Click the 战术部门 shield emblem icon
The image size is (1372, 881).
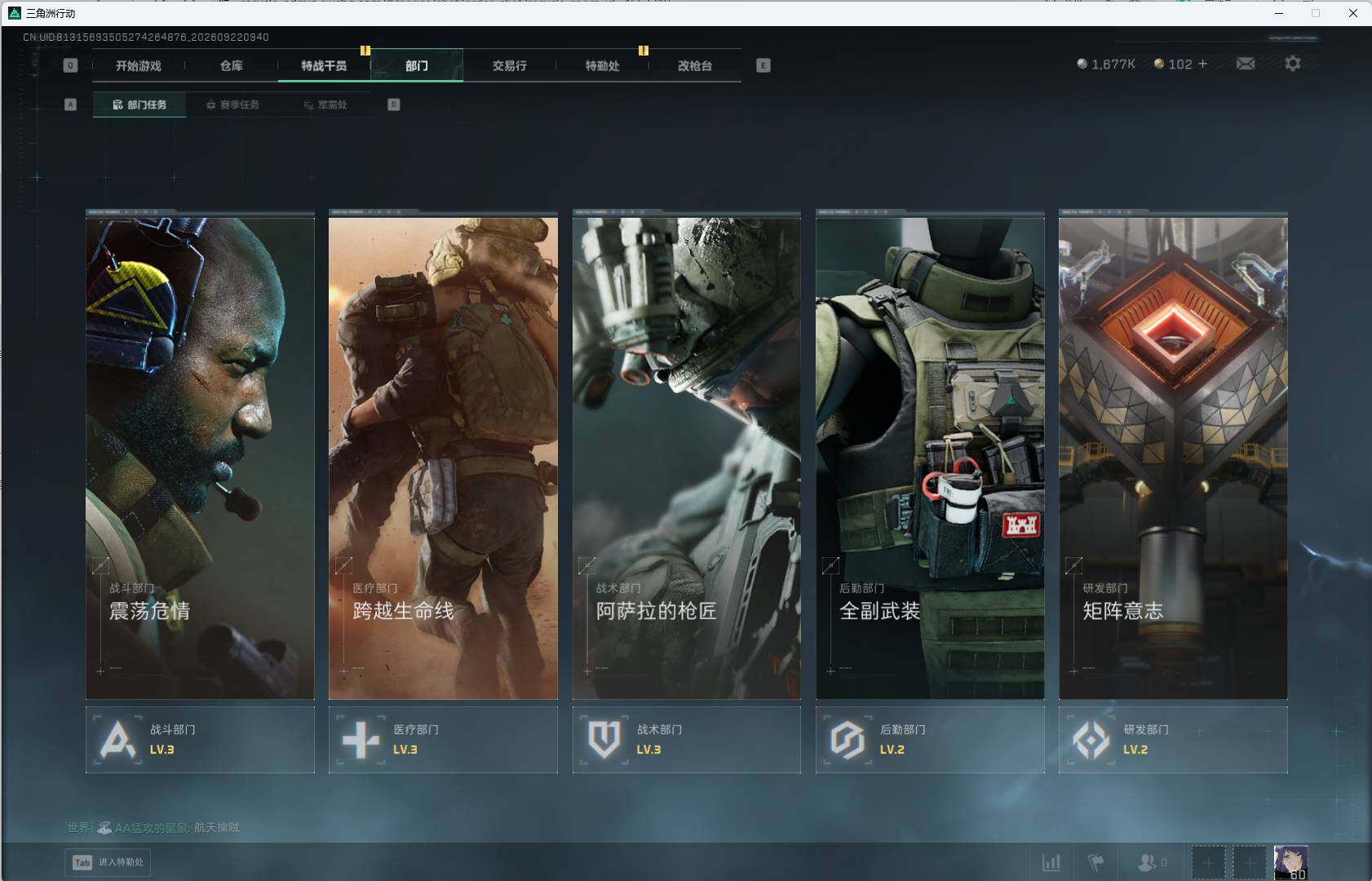(604, 740)
